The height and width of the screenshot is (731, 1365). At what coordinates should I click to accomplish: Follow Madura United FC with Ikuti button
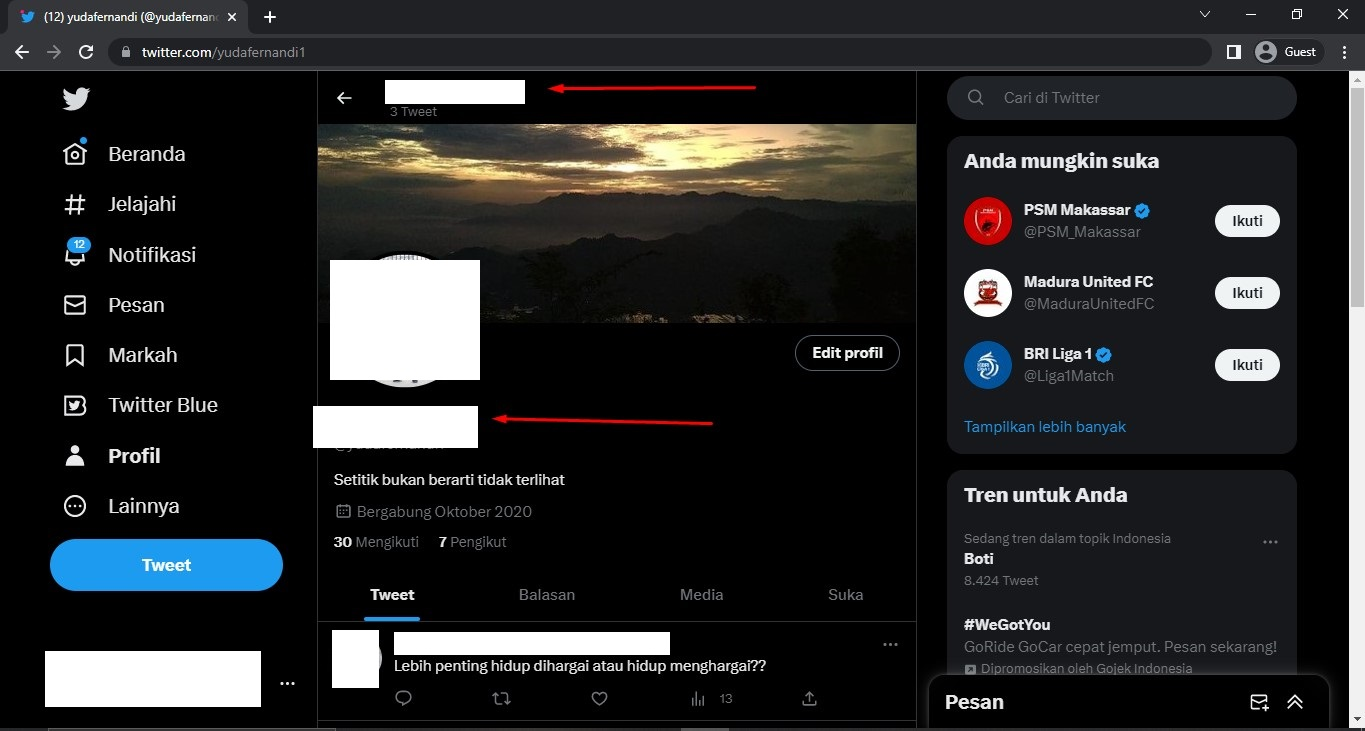pos(1247,293)
